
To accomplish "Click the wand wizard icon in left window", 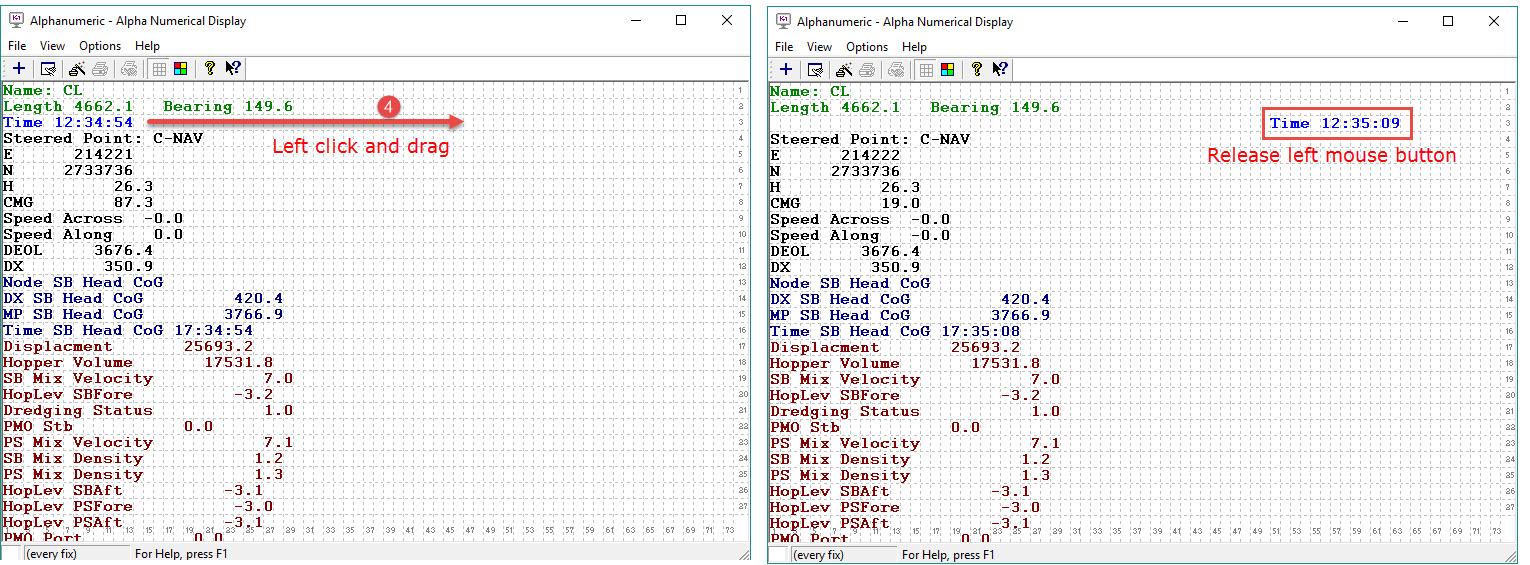I will [77, 69].
